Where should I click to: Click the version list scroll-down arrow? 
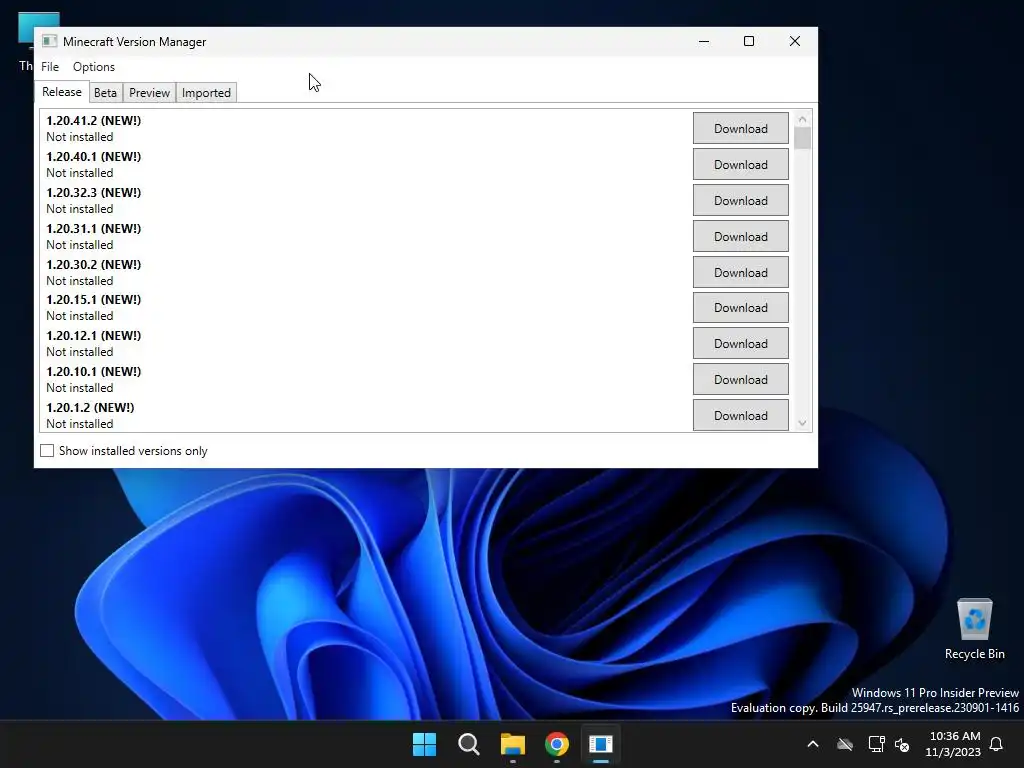click(x=803, y=423)
